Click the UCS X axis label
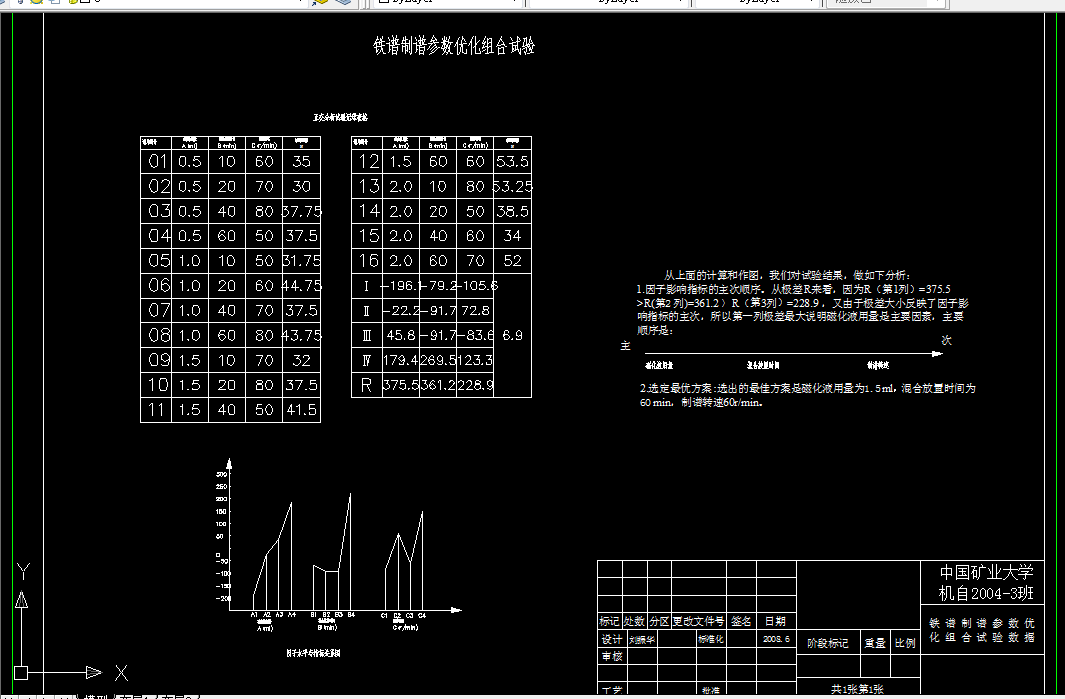 point(122,673)
